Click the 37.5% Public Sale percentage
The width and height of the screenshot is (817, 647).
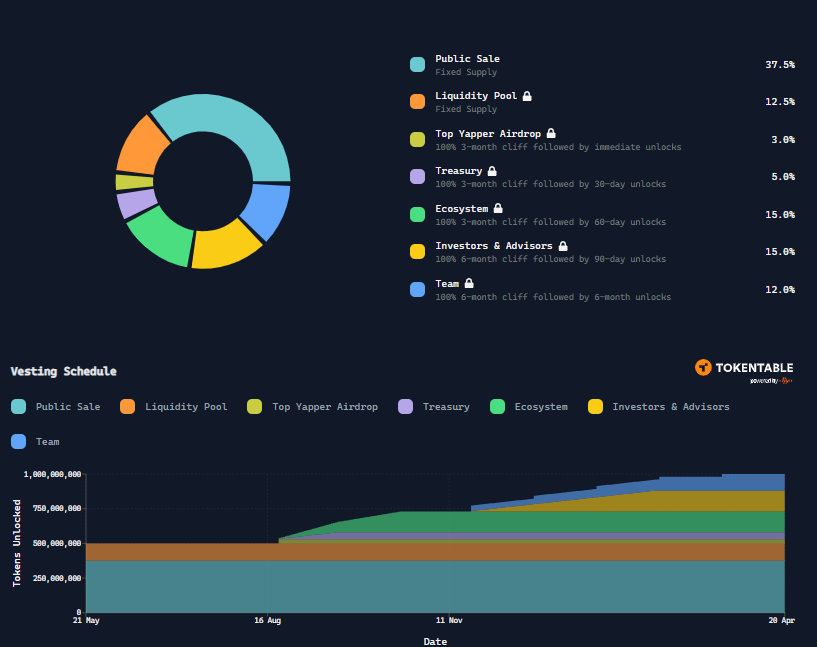780,65
